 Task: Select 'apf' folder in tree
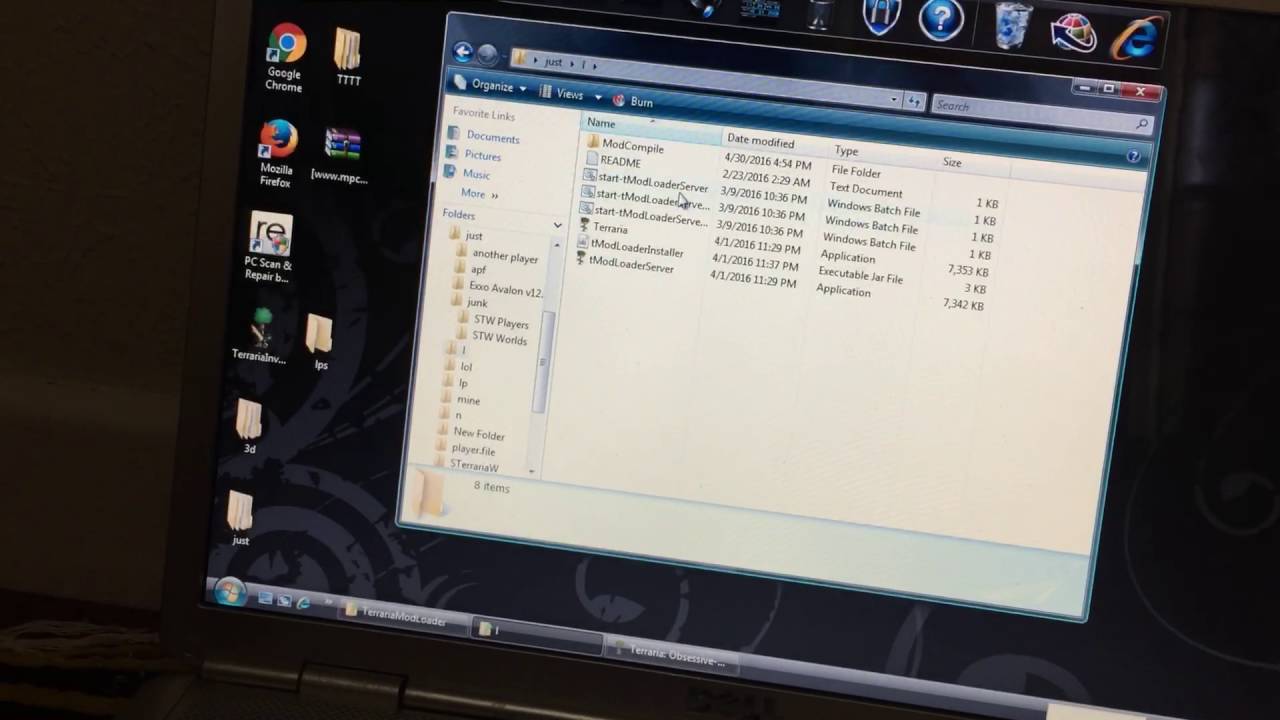click(x=471, y=270)
